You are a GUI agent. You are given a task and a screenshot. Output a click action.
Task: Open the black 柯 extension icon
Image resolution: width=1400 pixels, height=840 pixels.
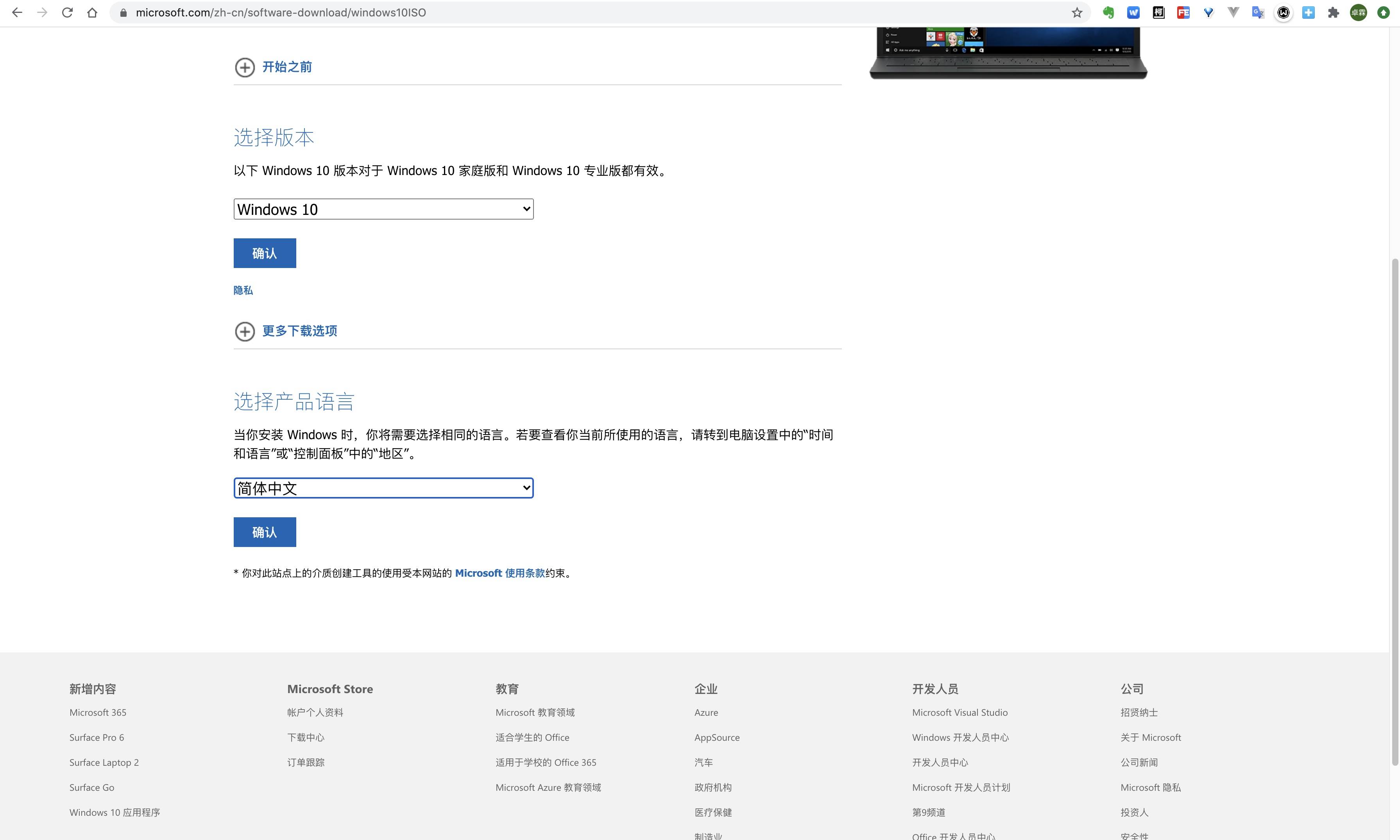(1158, 13)
